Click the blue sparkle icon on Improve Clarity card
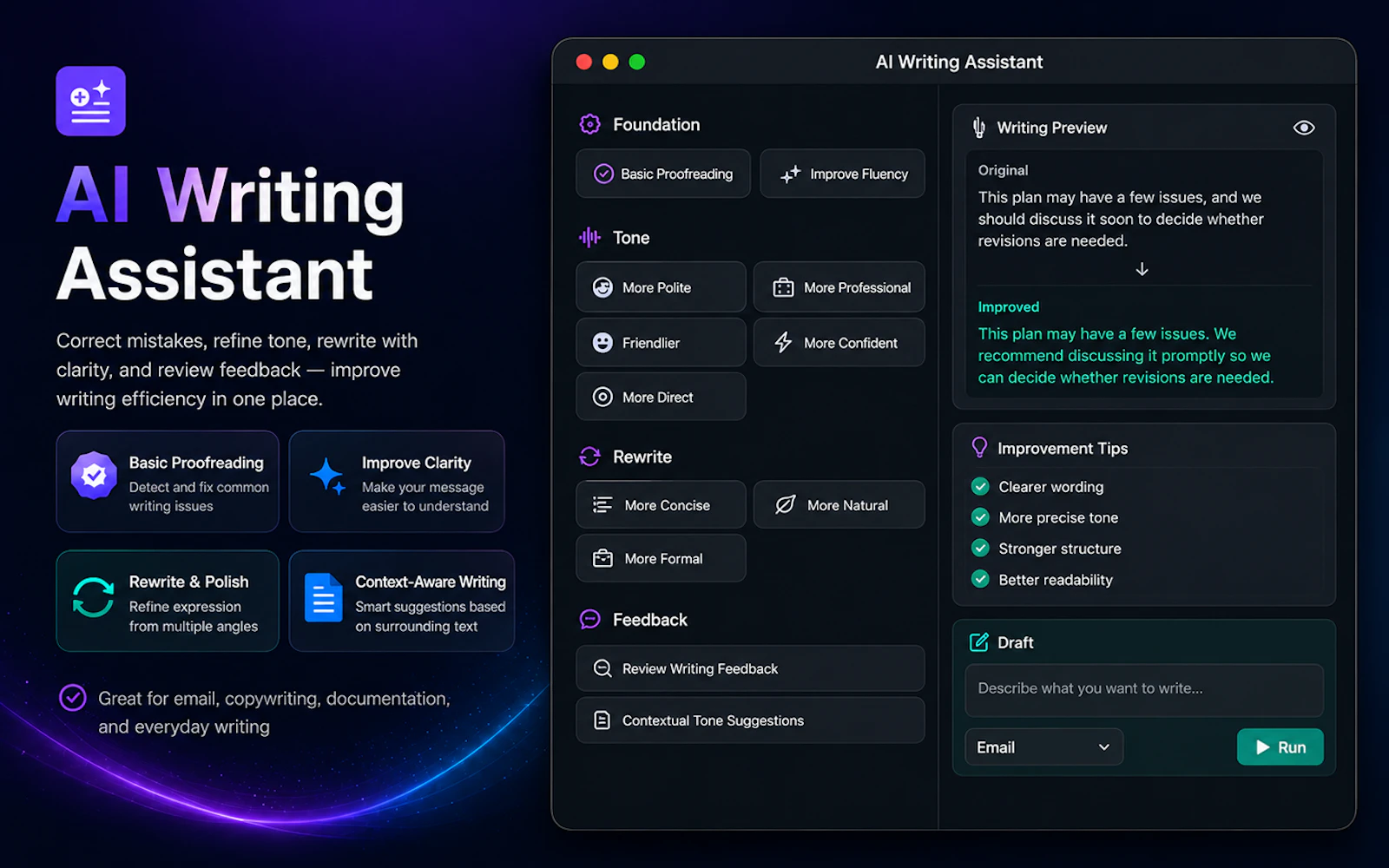This screenshot has width=1389, height=868. tap(328, 476)
